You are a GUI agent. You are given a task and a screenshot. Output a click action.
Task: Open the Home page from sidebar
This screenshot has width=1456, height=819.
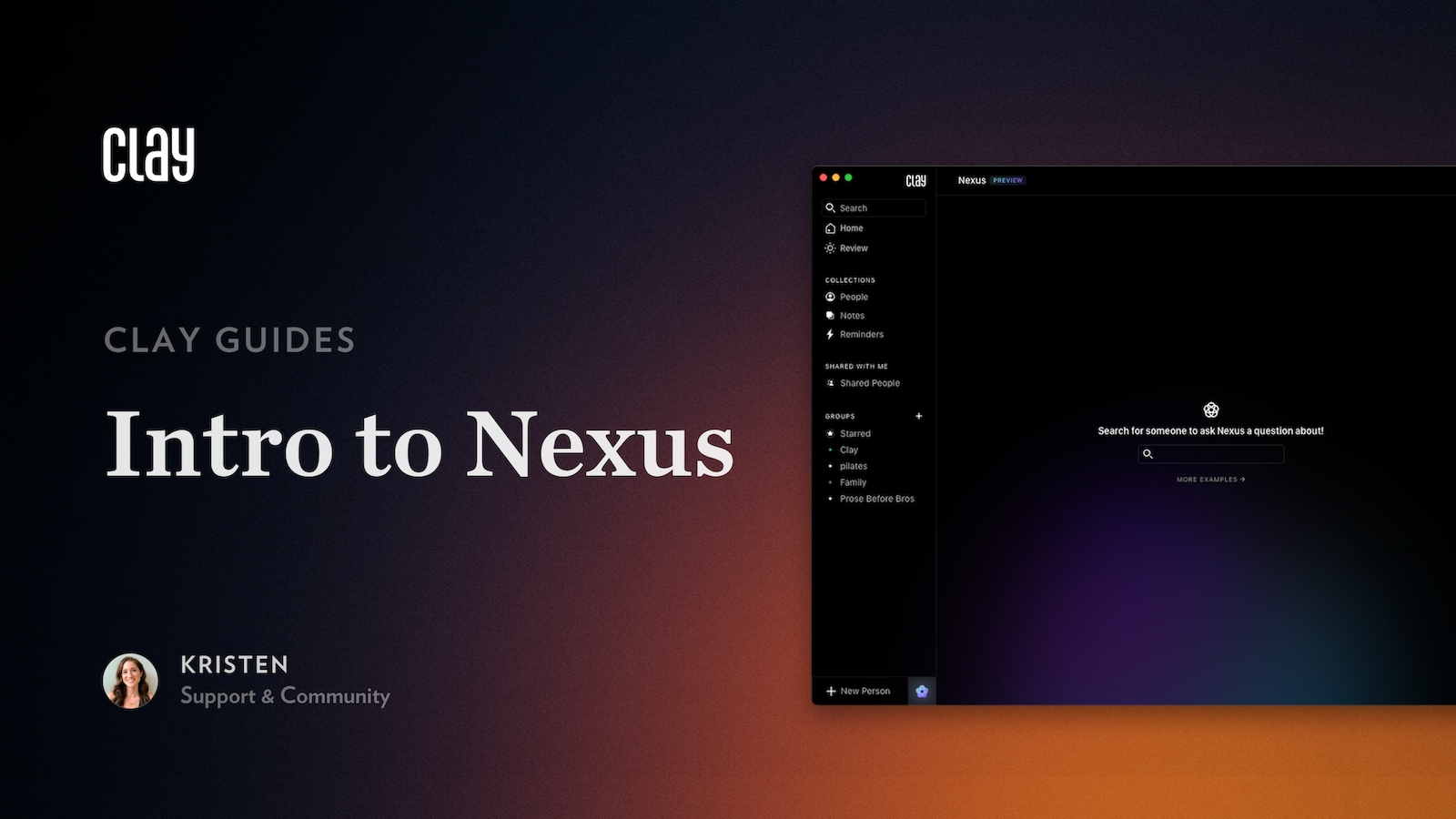pos(851,228)
